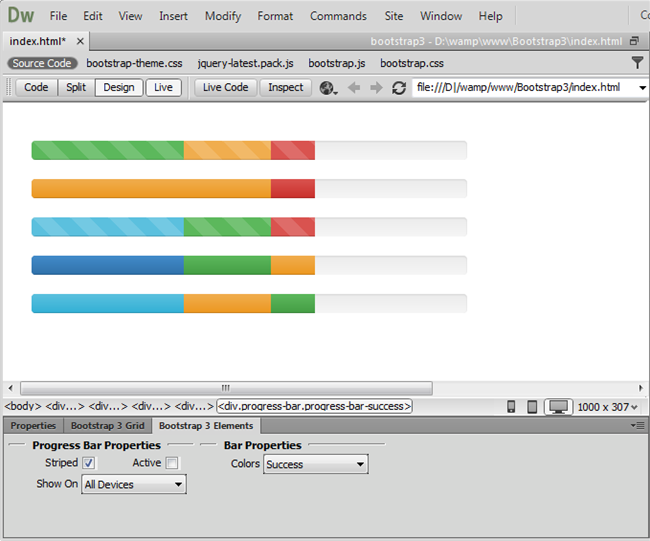The image size is (650, 541).
Task: Close the index.html tab
Action: pyautogui.click(x=80, y=41)
